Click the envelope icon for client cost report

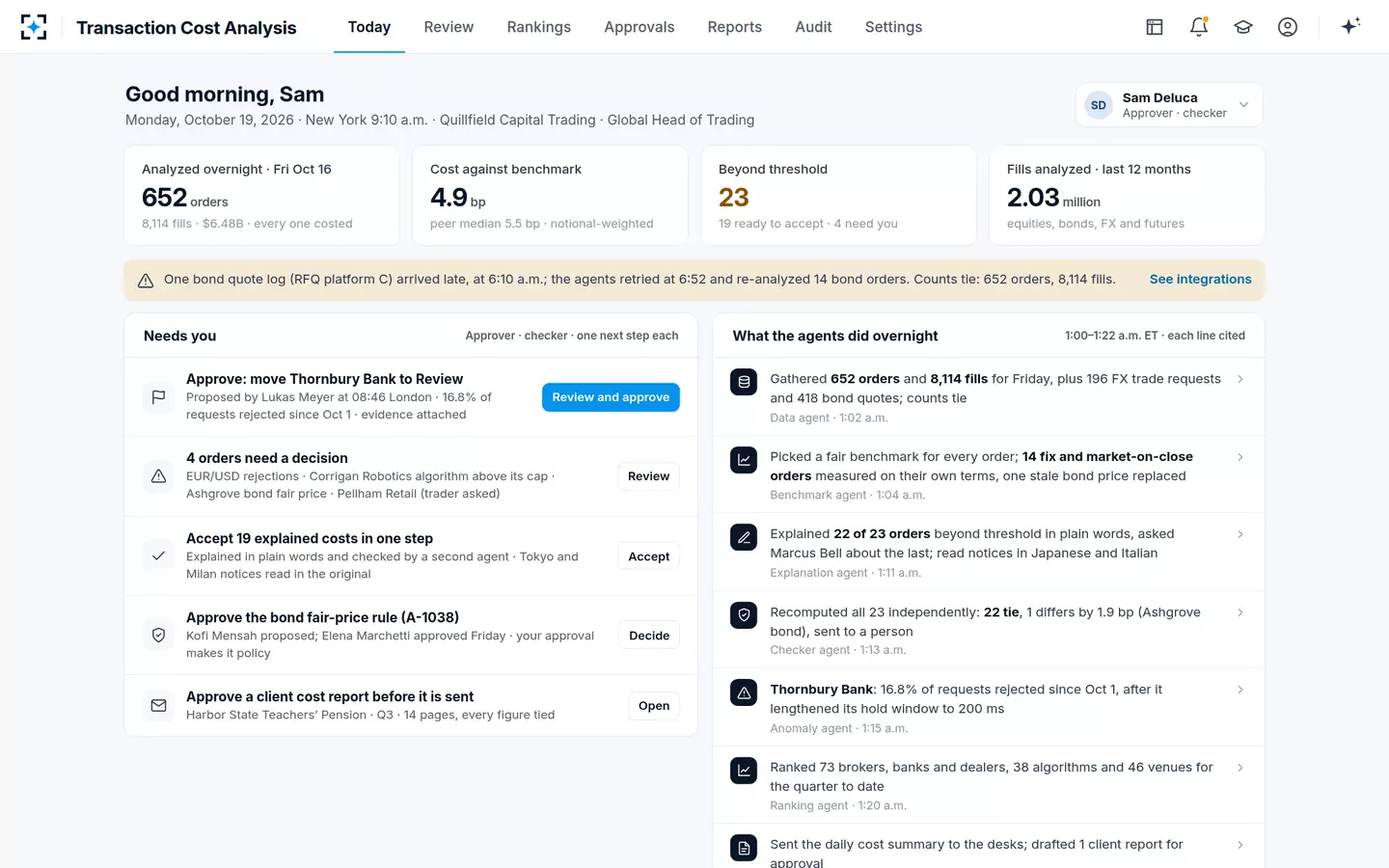click(x=159, y=705)
